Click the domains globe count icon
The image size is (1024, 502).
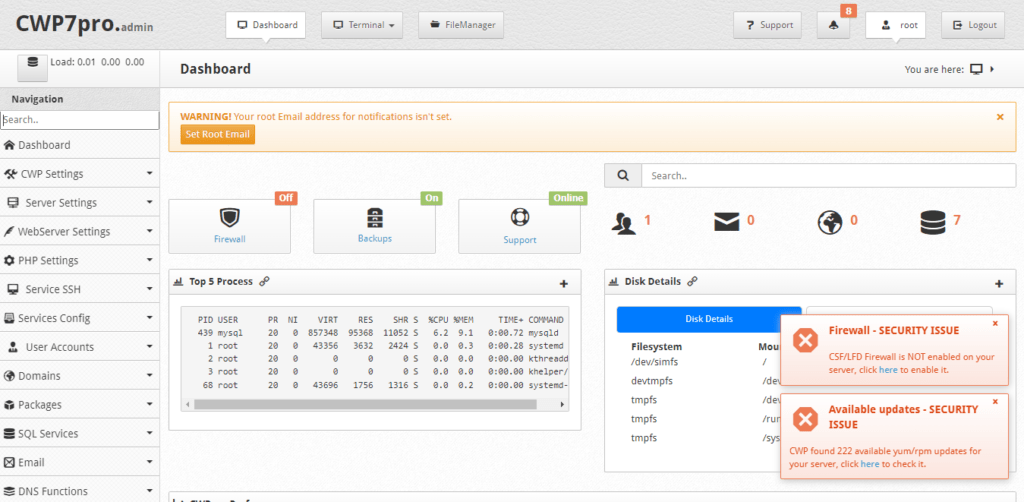click(x=829, y=223)
